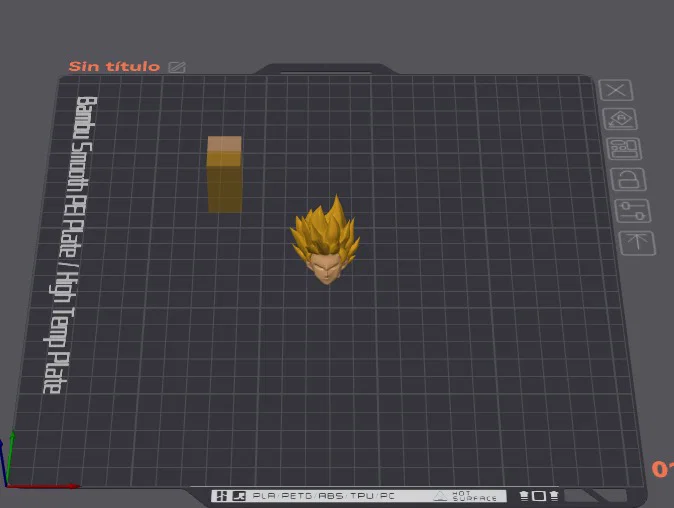The height and width of the screenshot is (508, 674).
Task: Open the plate settings sliders icon
Action: point(633,211)
